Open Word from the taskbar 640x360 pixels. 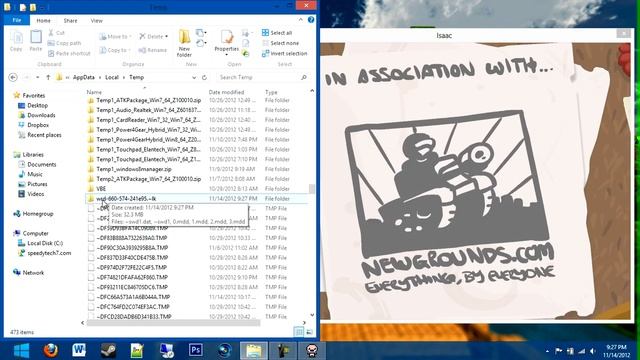coord(79,351)
